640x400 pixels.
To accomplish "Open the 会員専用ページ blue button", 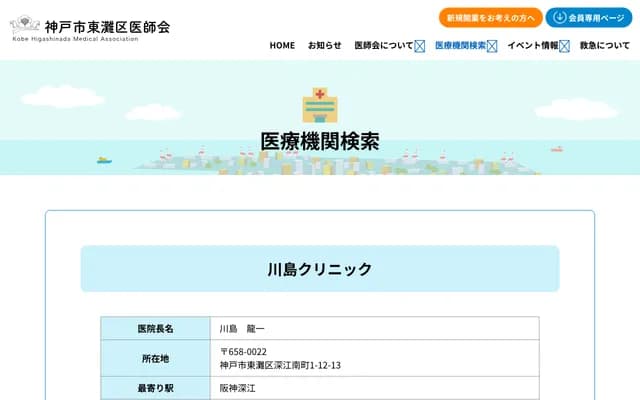I will [589, 18].
